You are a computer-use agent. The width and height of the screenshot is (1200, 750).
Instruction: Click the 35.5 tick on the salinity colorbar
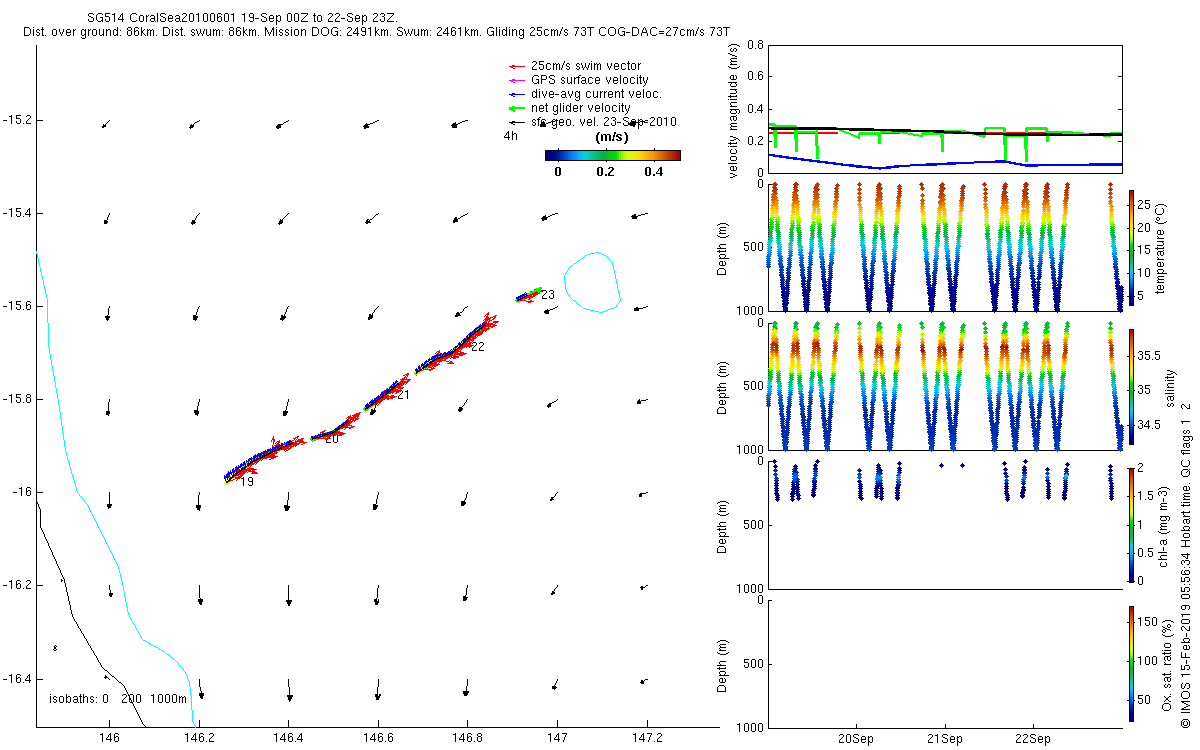point(1147,356)
